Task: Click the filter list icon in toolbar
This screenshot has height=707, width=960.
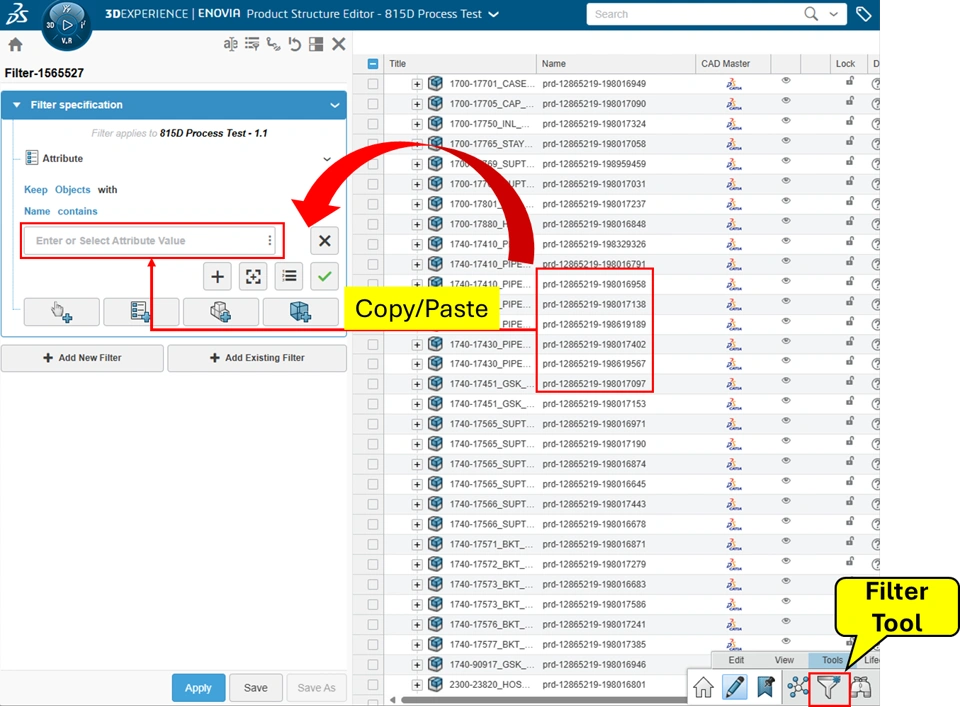Action: click(252, 44)
